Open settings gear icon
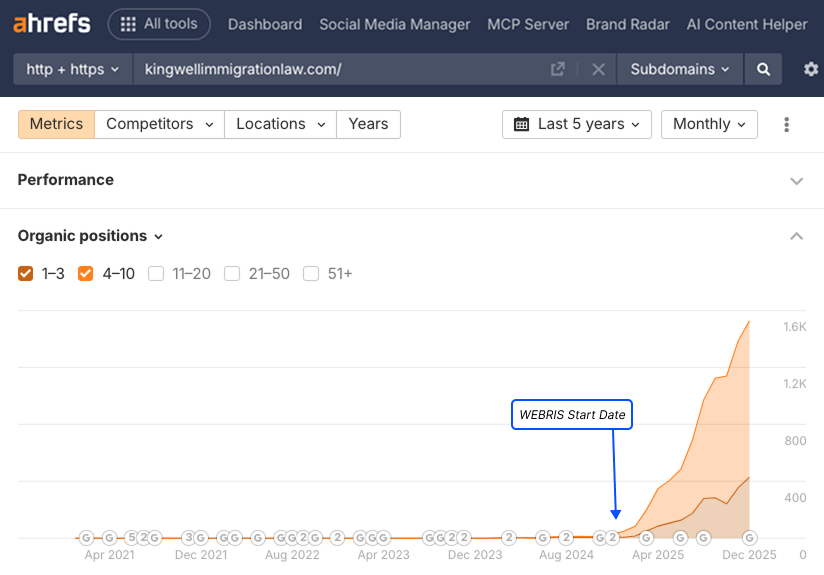824x575 pixels. click(x=811, y=69)
